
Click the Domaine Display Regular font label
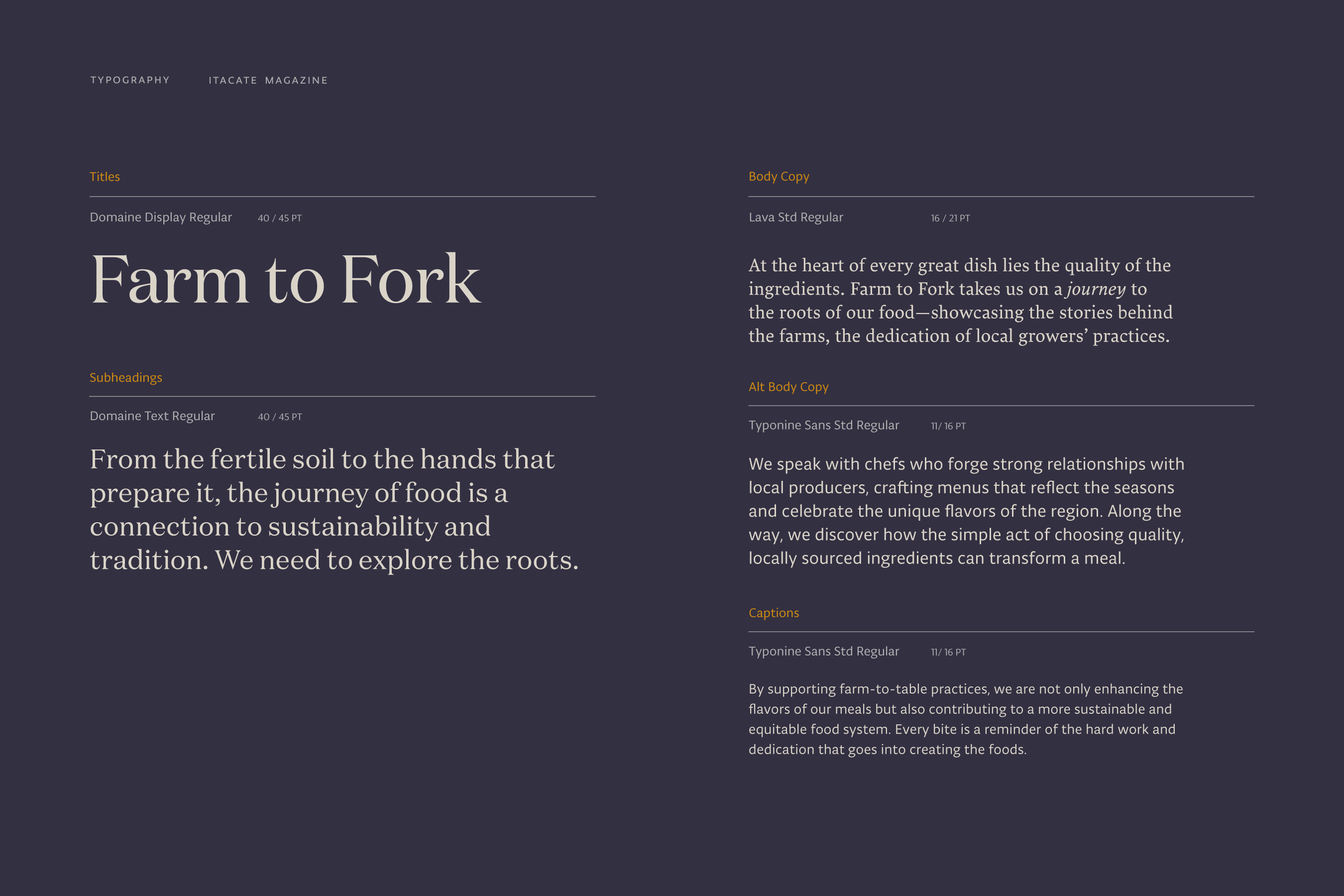point(161,217)
